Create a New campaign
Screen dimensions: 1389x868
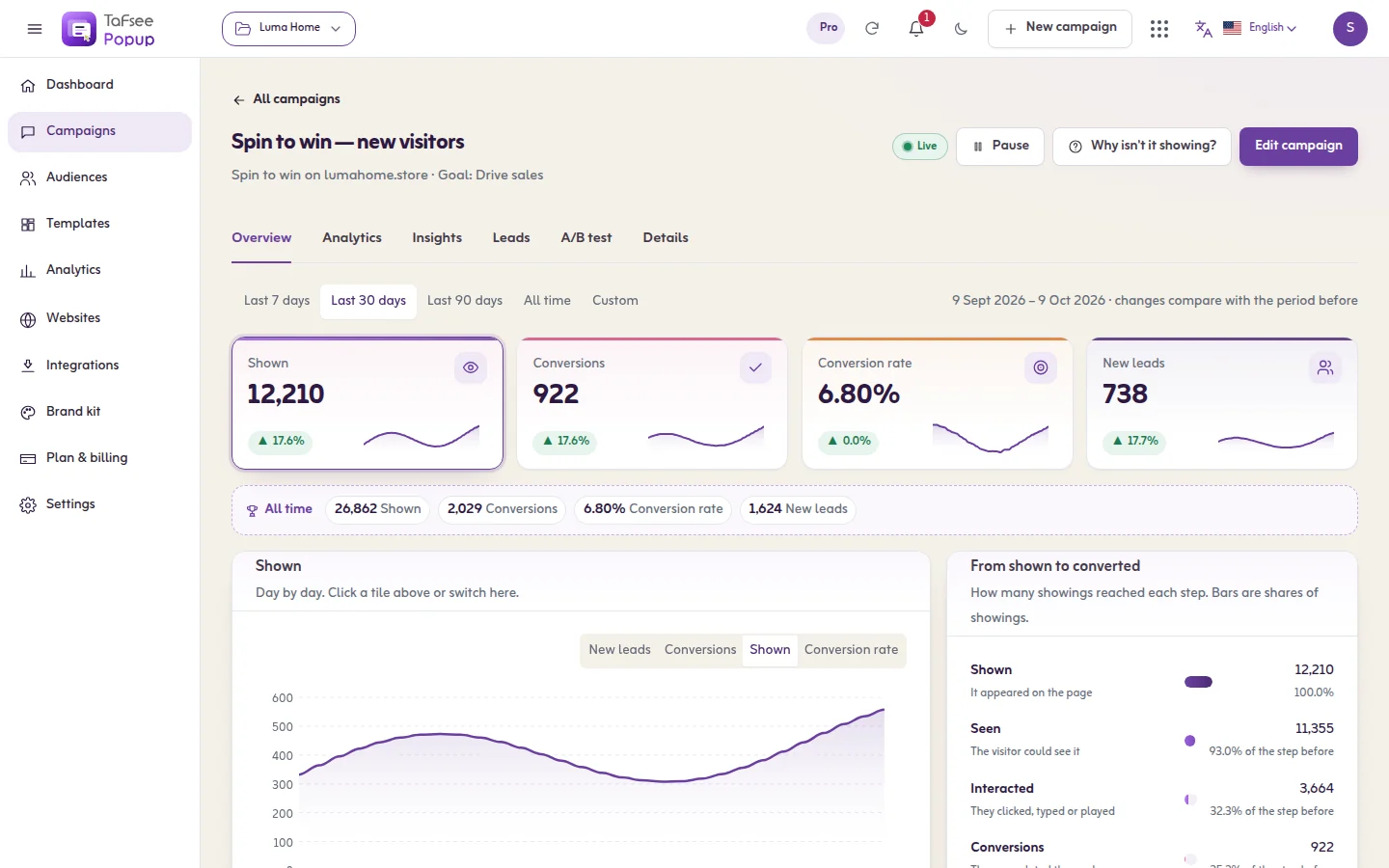[1060, 29]
